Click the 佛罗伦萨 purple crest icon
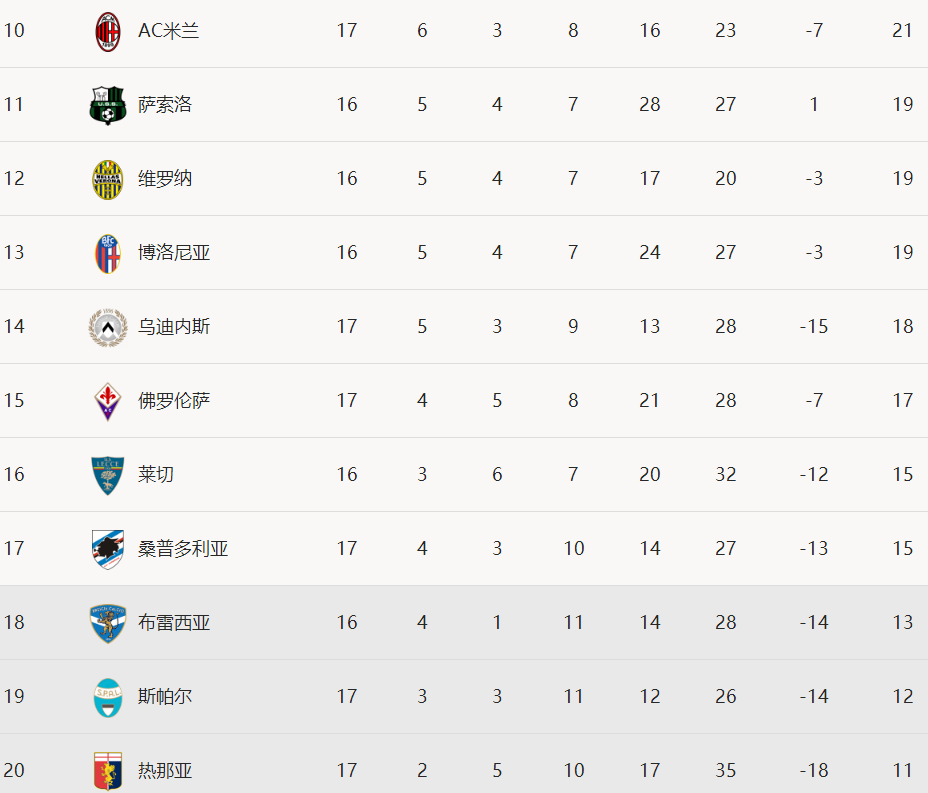Screen dimensions: 928x793 tap(107, 401)
